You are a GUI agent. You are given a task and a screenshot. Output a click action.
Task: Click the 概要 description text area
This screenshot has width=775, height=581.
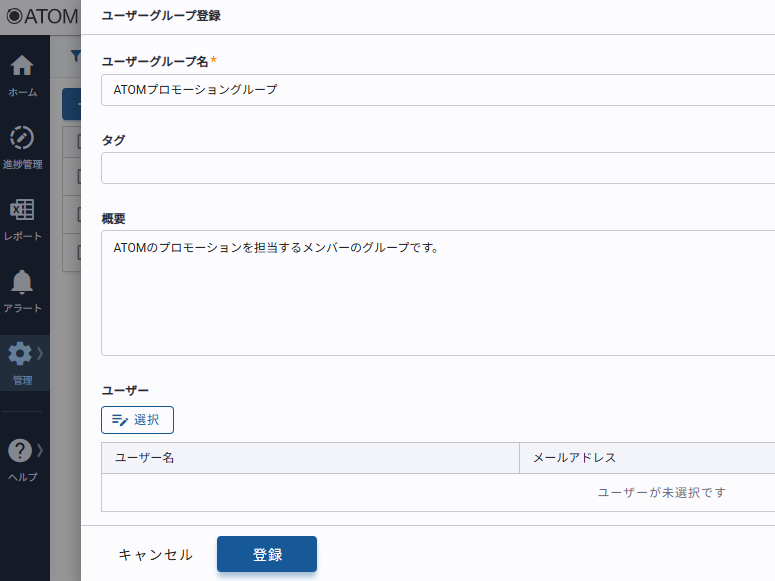[x=438, y=292]
